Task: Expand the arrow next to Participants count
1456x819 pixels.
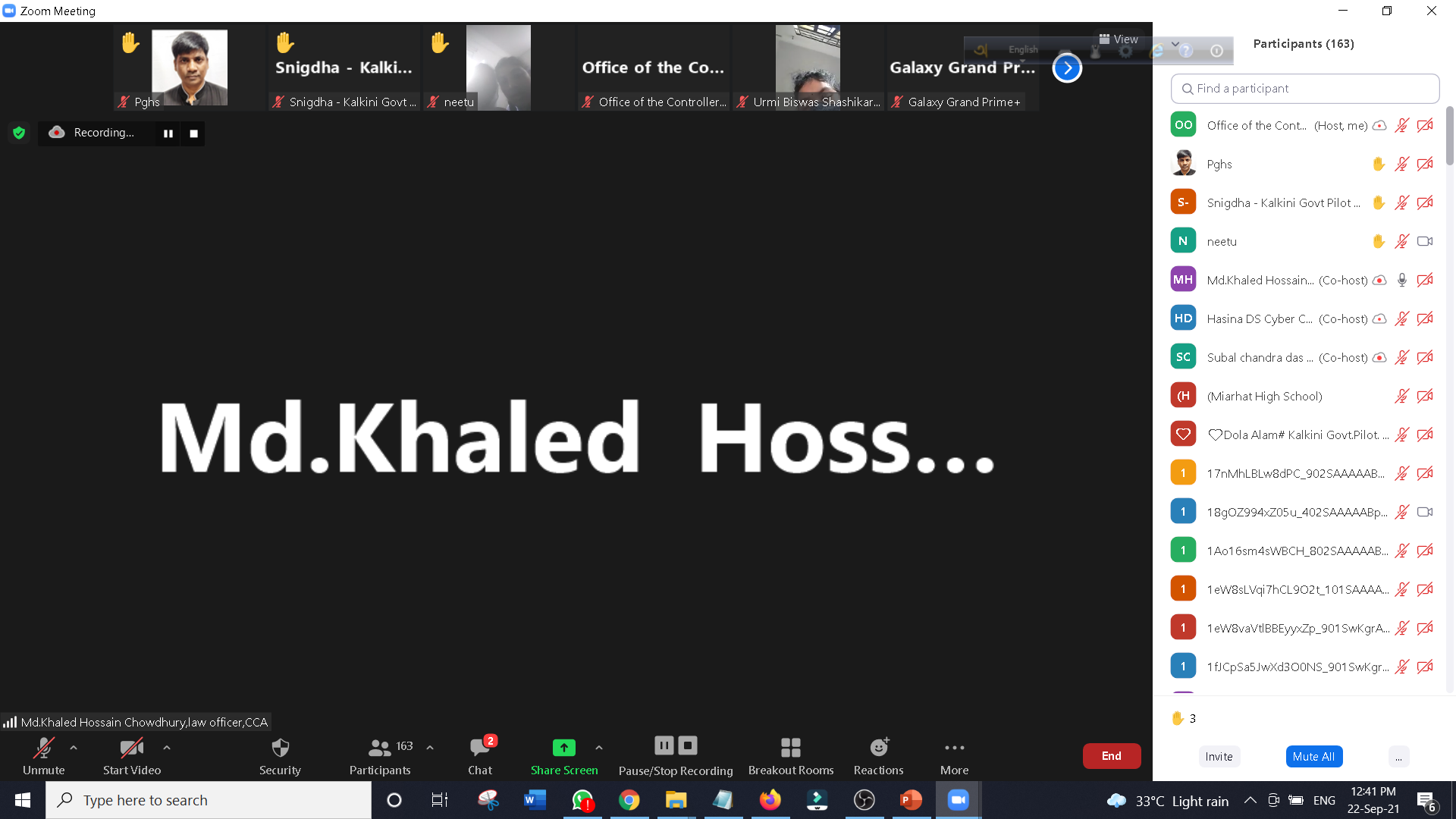Action: [x=430, y=748]
